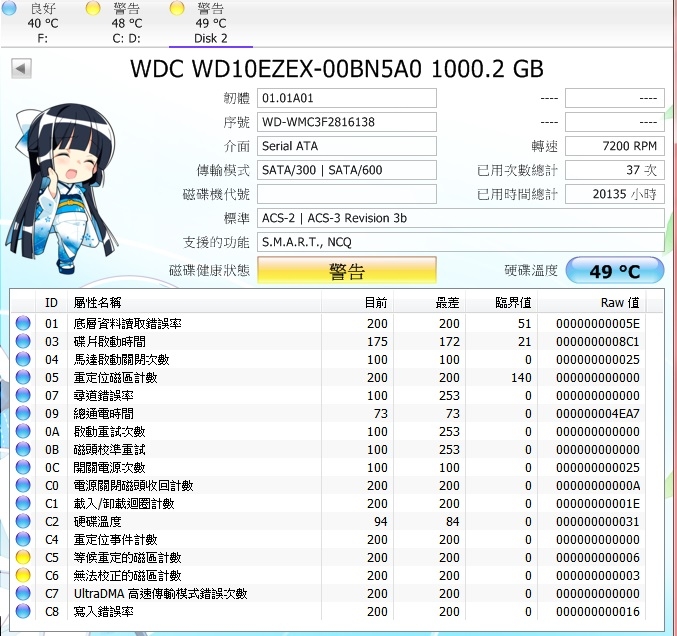
Task: Select the 等候重定的磁區計數 attribute name
Action: click(x=127, y=557)
